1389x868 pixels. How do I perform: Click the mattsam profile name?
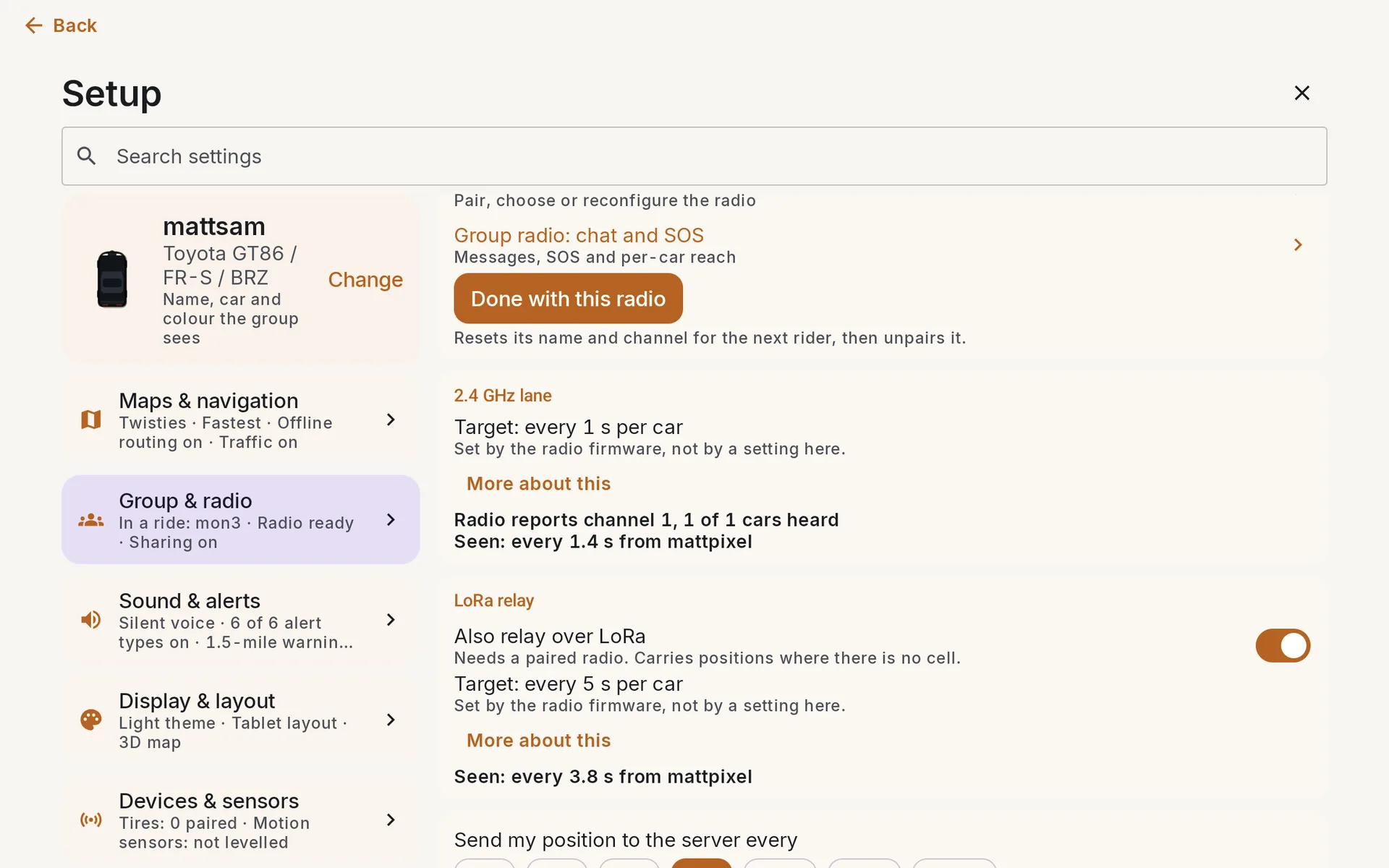214,226
